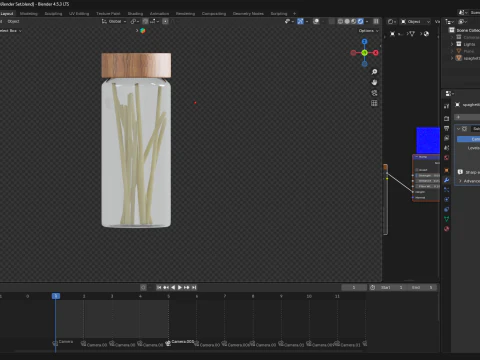Switch to the Shading workspace tab

pos(135,14)
